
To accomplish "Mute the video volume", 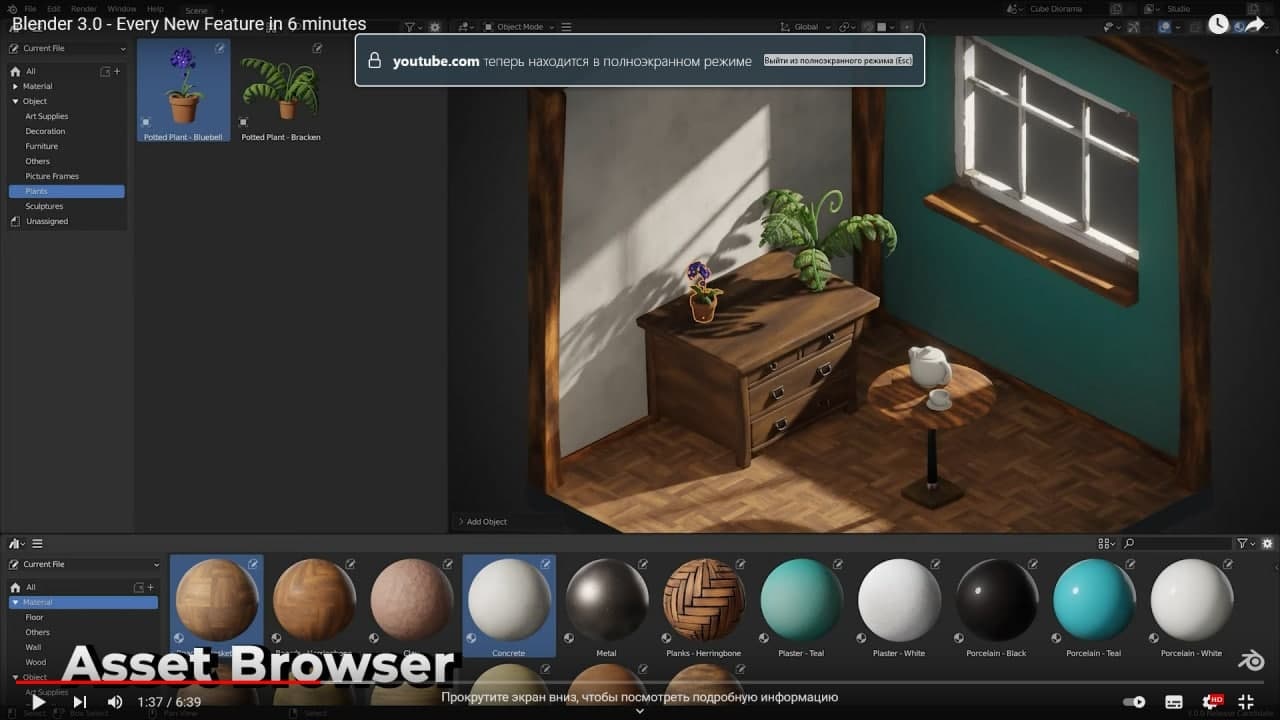I will coord(115,702).
